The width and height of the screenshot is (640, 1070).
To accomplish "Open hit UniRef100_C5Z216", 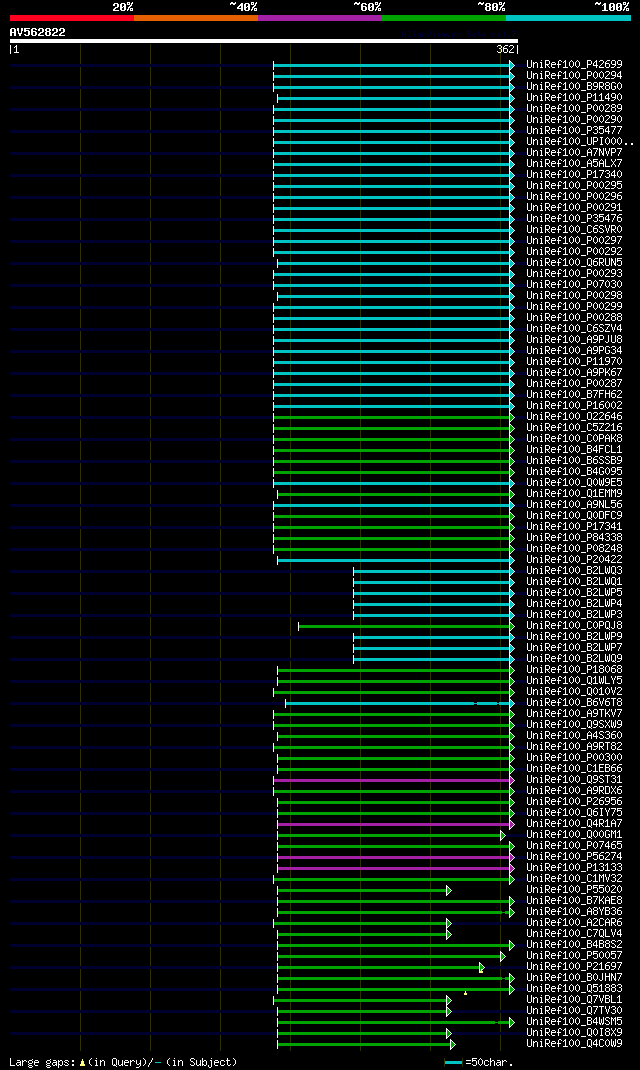I will click(574, 427).
